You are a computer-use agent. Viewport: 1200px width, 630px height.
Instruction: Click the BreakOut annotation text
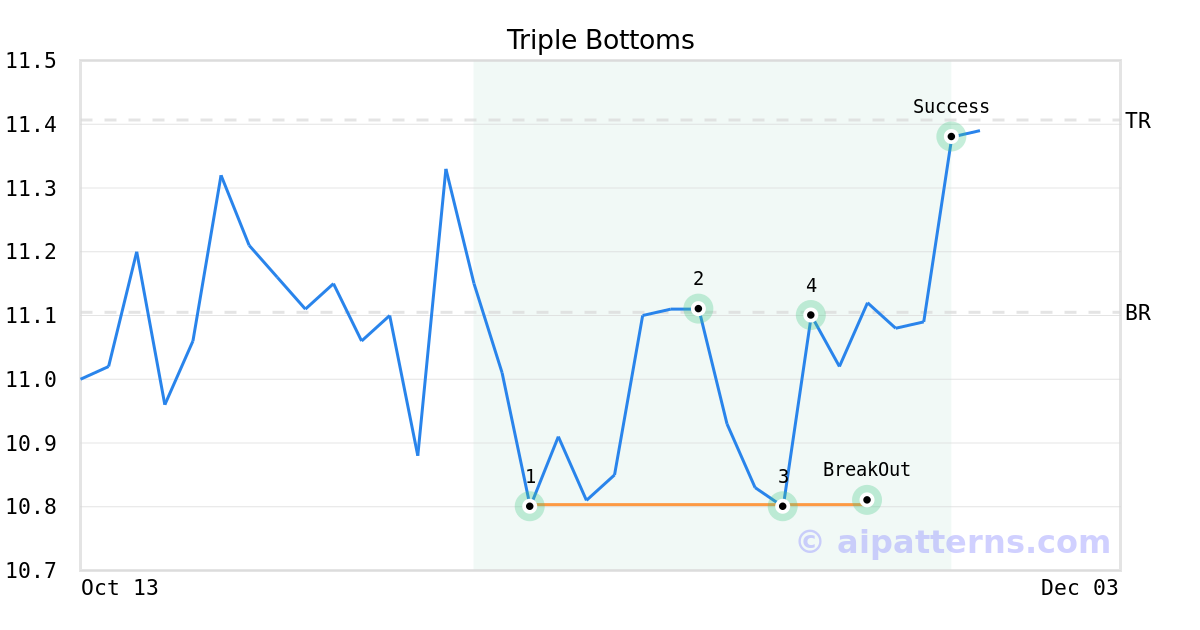[x=867, y=470]
